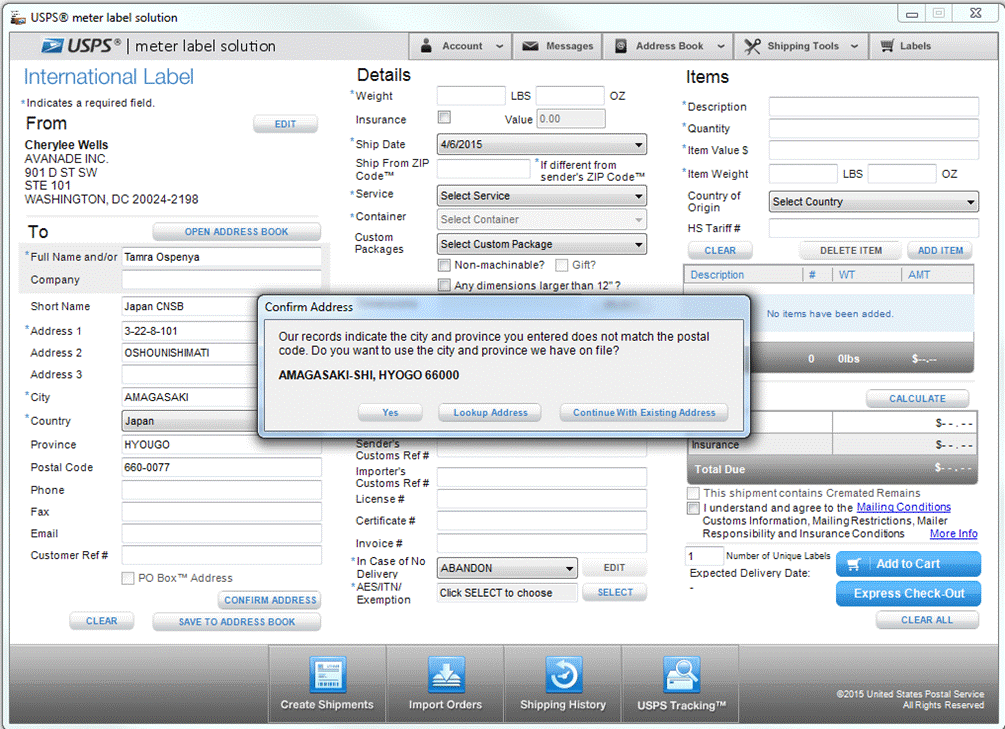
Task: Click EDIT beside No Delivery option
Action: (x=614, y=568)
